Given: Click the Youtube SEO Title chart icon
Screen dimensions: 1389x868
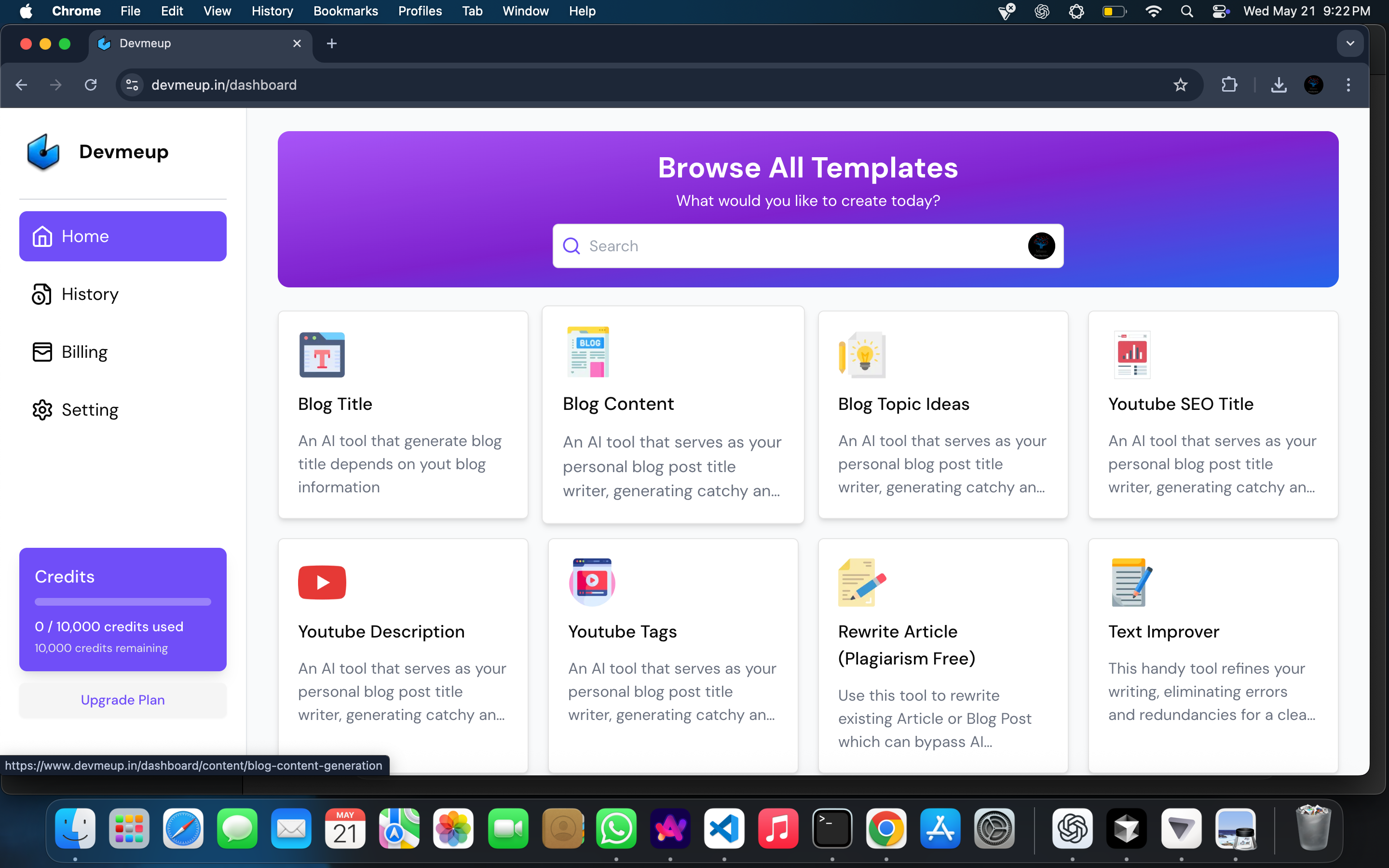Looking at the screenshot, I should pyautogui.click(x=1132, y=354).
